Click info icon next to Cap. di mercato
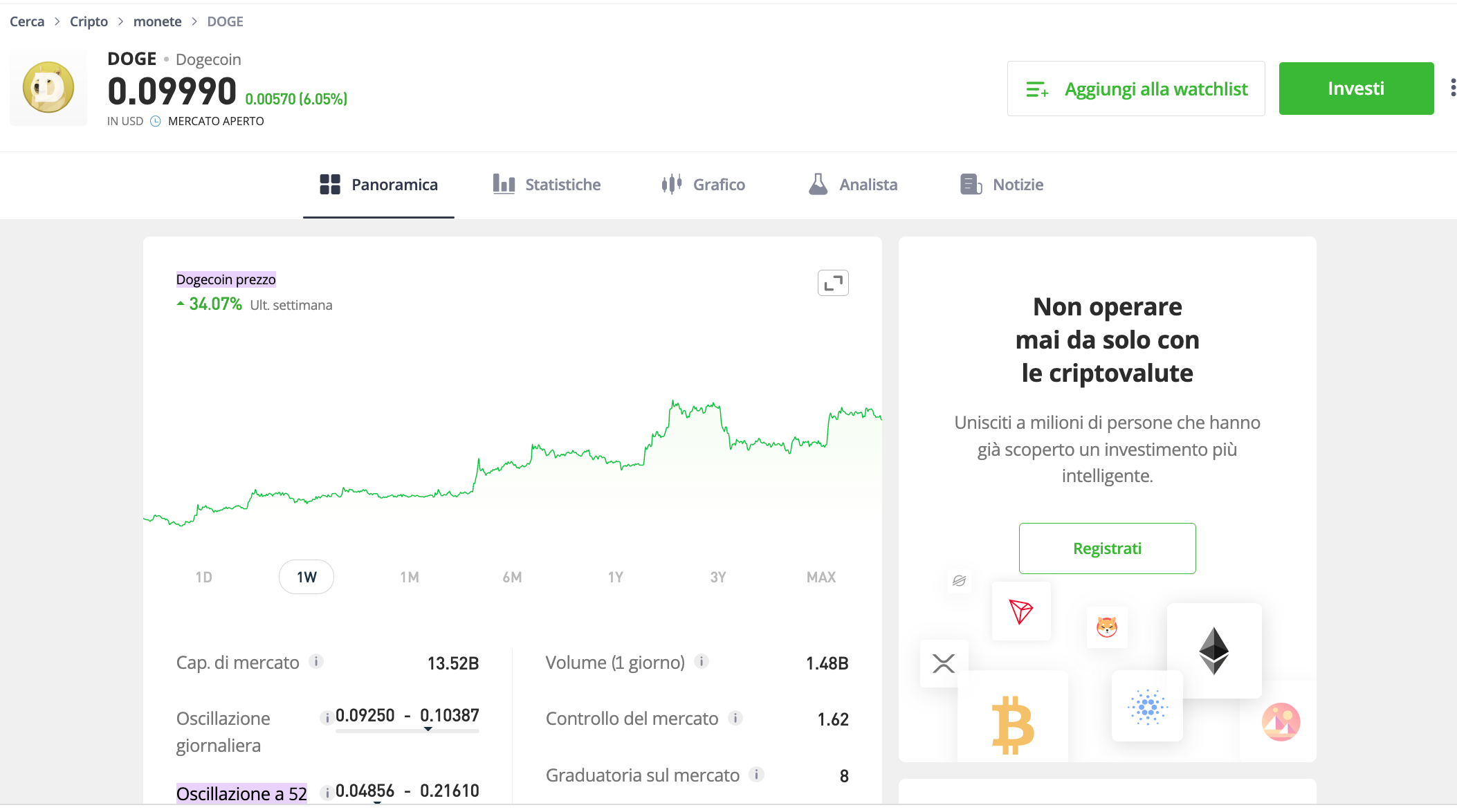 point(316,661)
